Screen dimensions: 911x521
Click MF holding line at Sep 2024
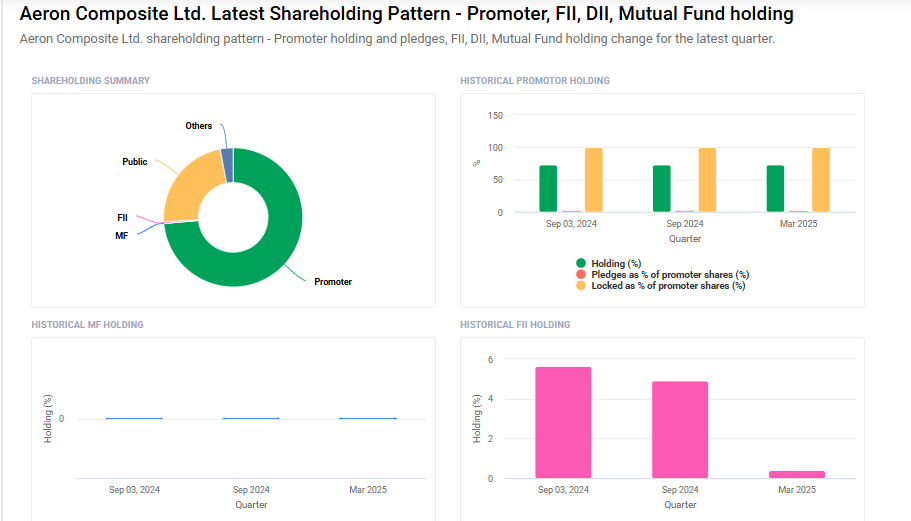251,418
